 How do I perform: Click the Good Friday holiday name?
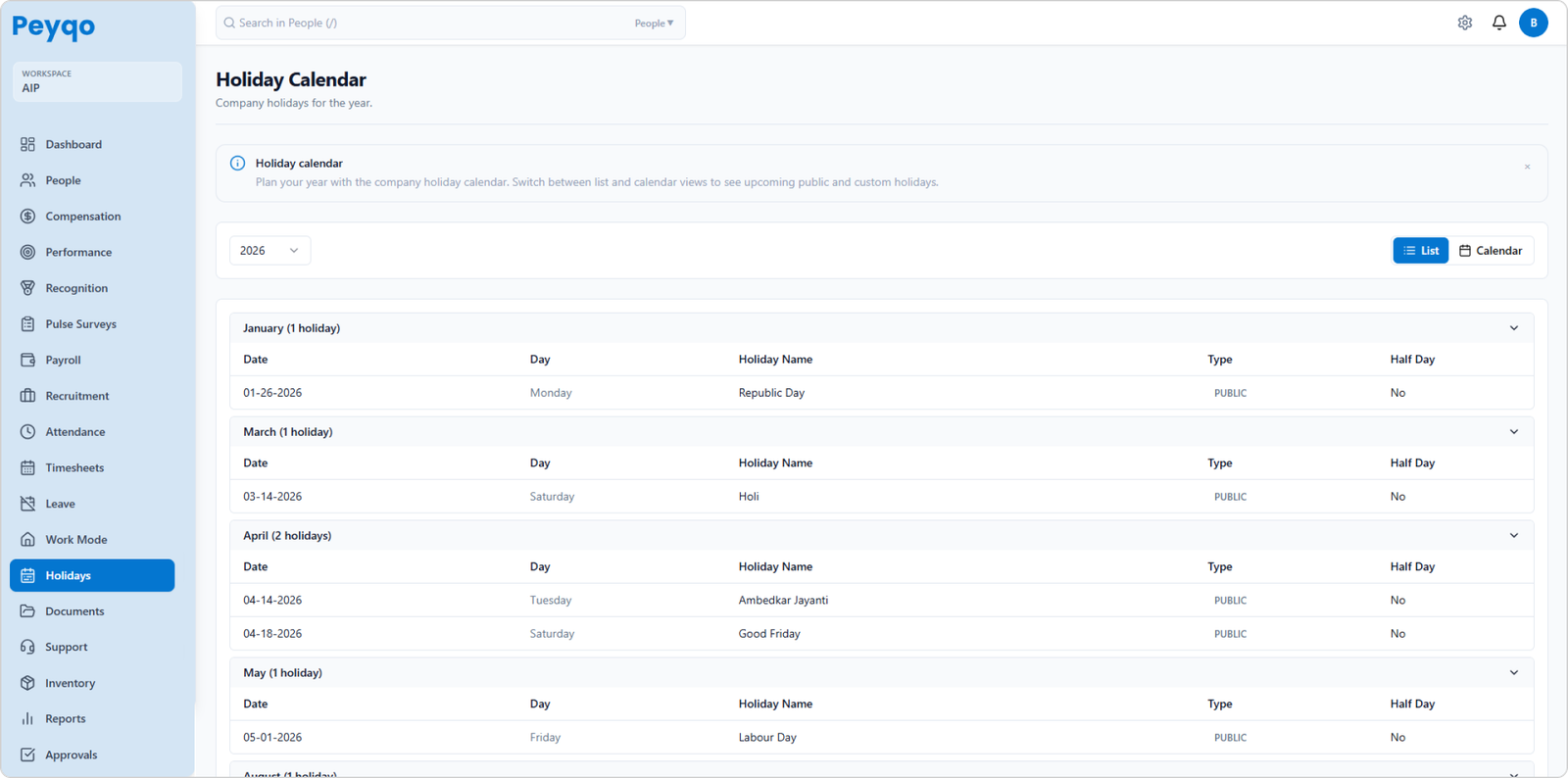(x=769, y=634)
